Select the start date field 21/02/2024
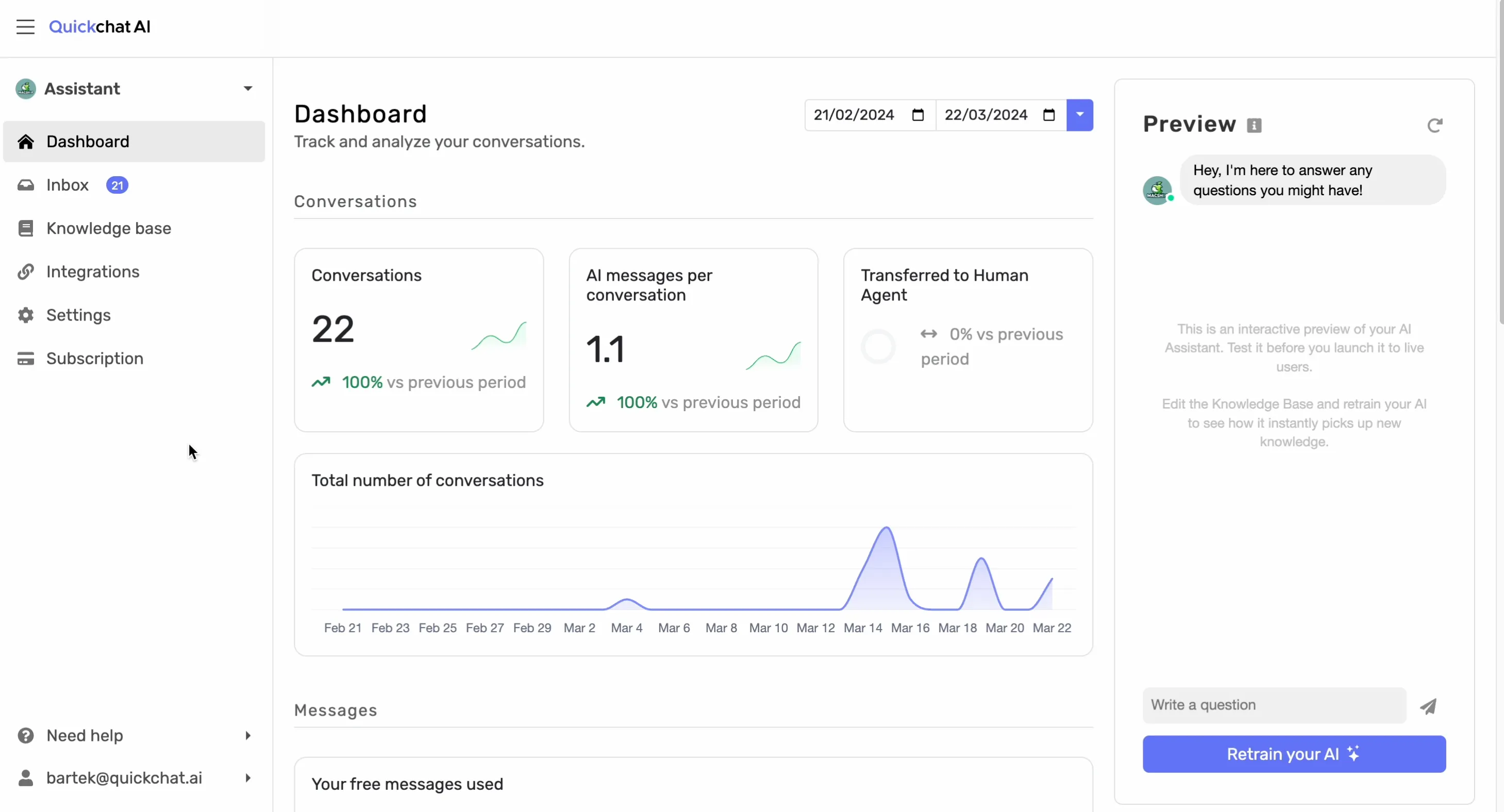Image resolution: width=1504 pixels, height=812 pixels. click(x=870, y=115)
